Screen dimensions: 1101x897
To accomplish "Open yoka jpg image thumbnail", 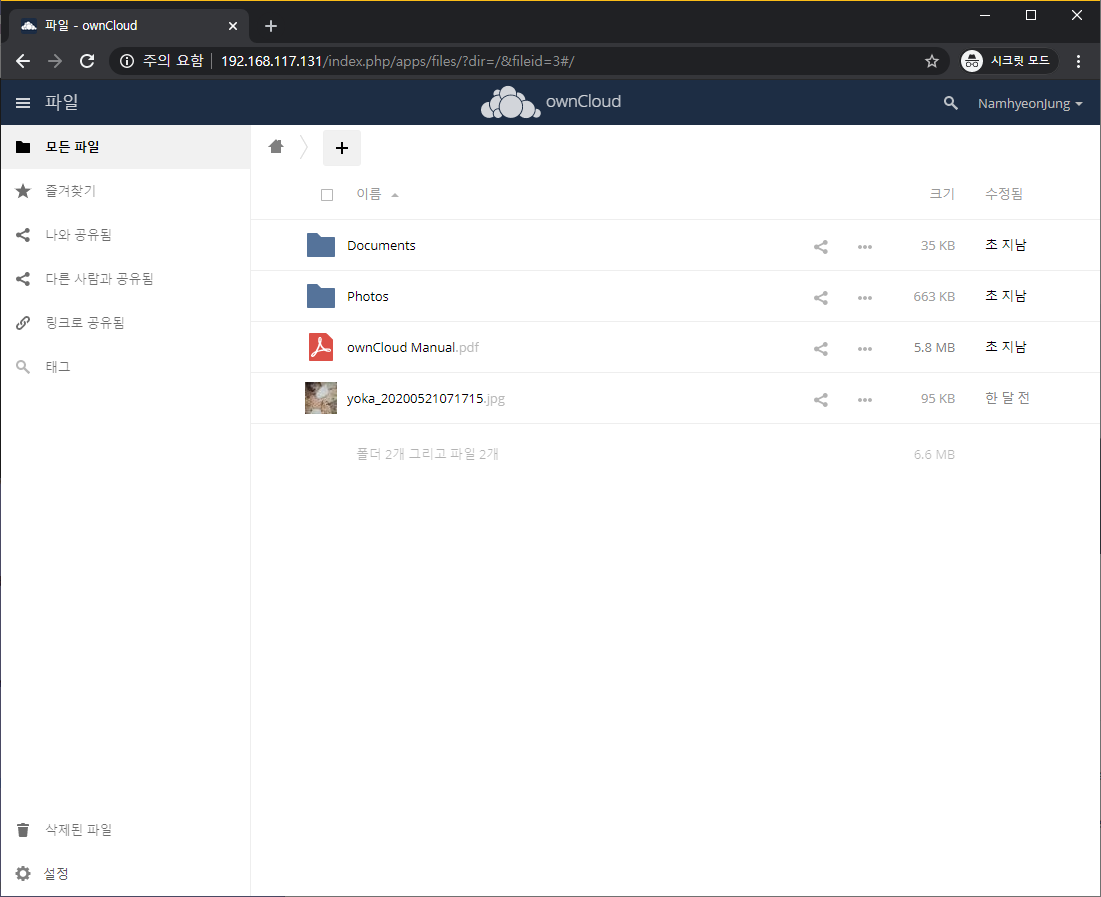I will (321, 398).
